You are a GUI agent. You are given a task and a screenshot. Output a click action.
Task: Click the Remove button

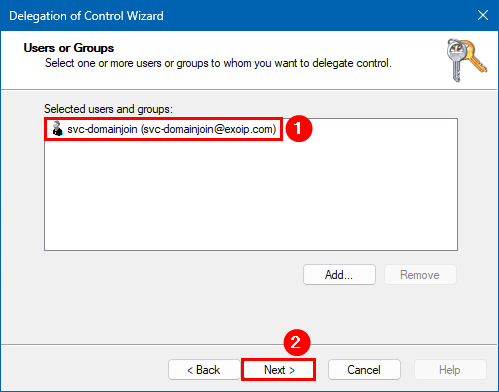click(420, 275)
